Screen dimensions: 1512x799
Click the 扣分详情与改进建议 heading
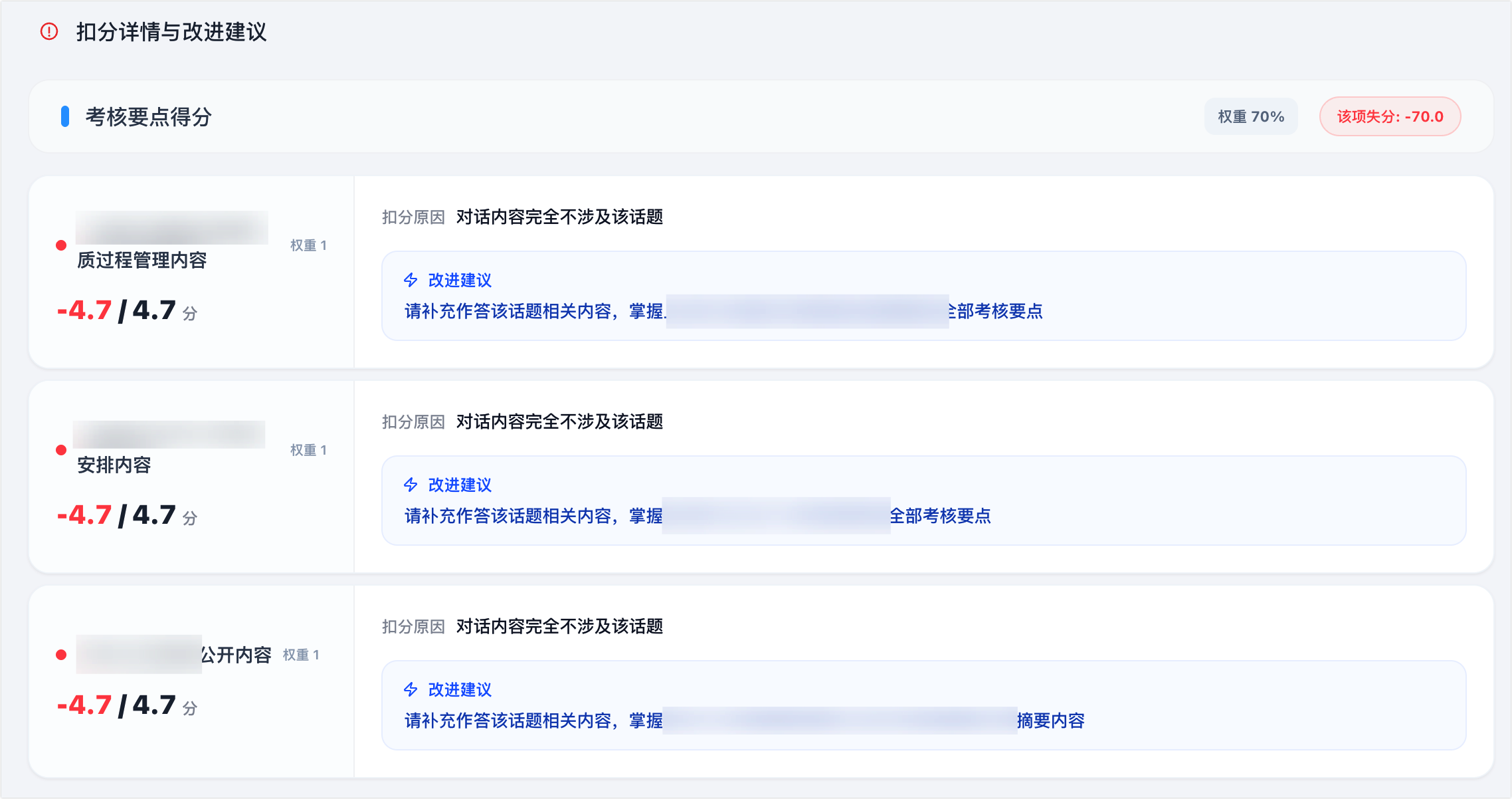(x=171, y=32)
